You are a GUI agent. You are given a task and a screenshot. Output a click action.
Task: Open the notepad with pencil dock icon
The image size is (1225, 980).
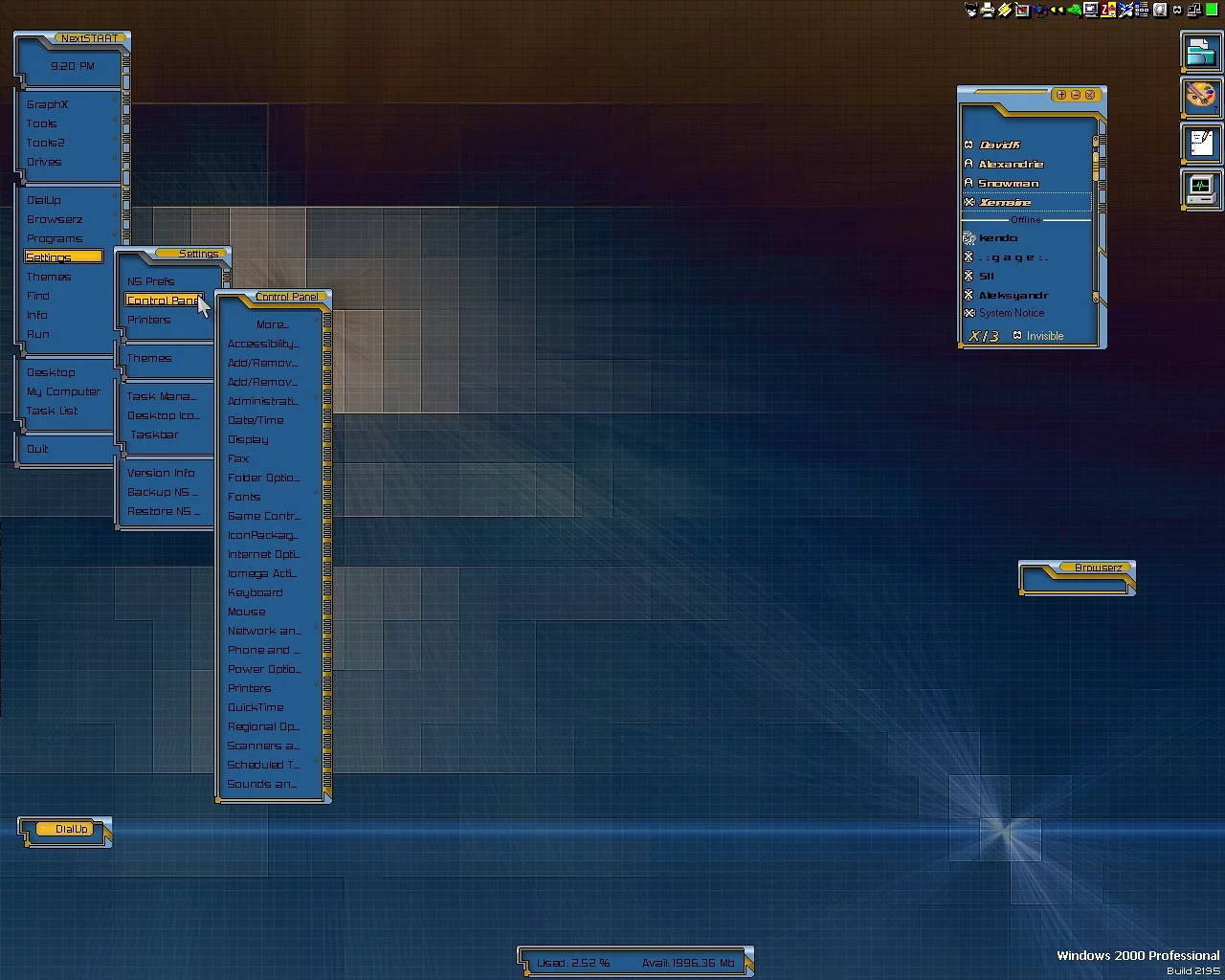(x=1200, y=144)
